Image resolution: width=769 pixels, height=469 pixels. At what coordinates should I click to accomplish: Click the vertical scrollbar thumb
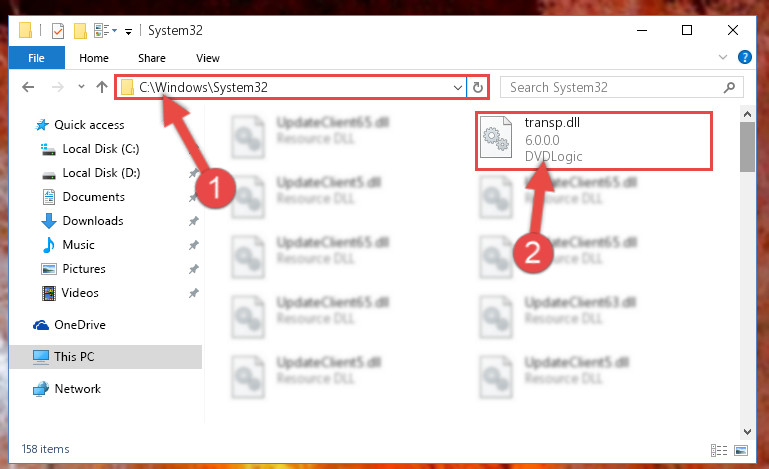pyautogui.click(x=747, y=147)
